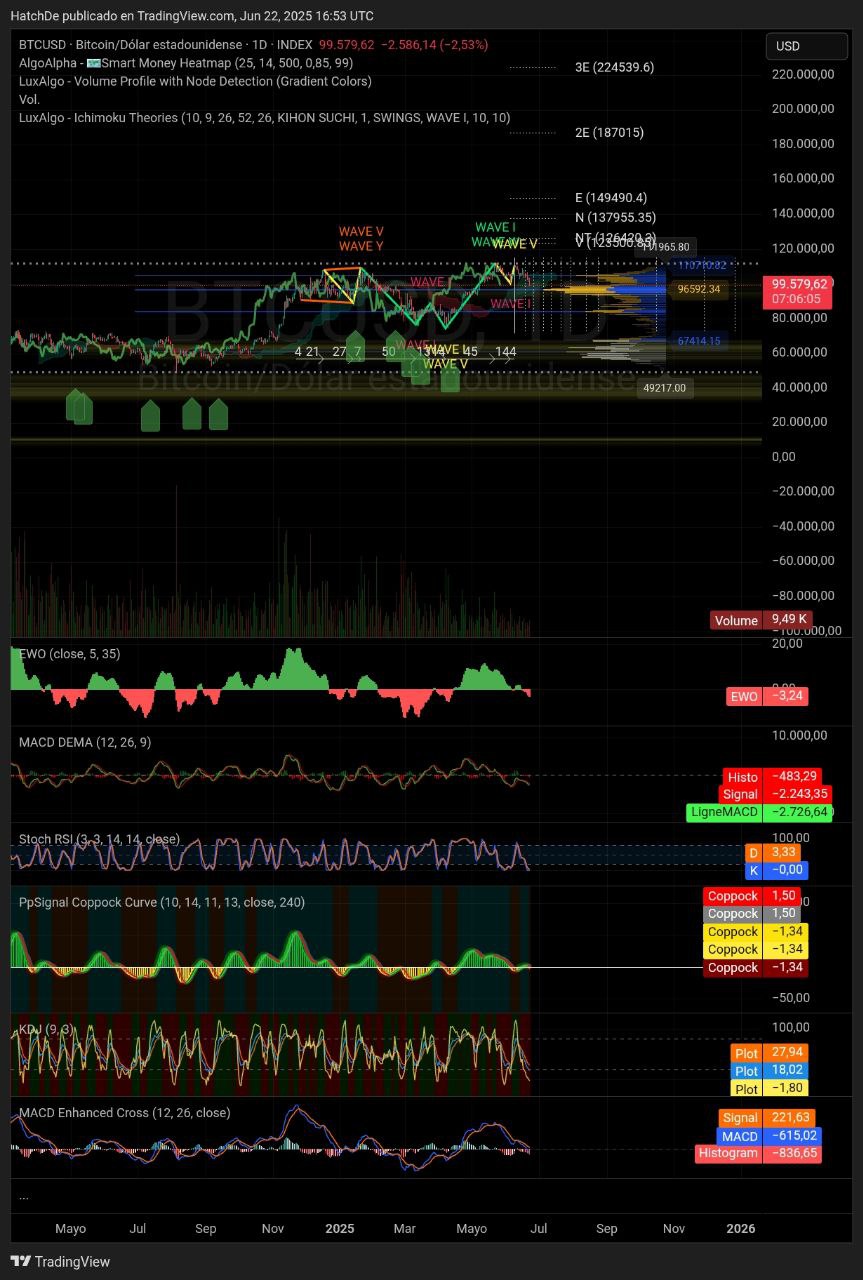The width and height of the screenshot is (863, 1280).
Task: Click the red EWO value tag
Action: [x=767, y=696]
